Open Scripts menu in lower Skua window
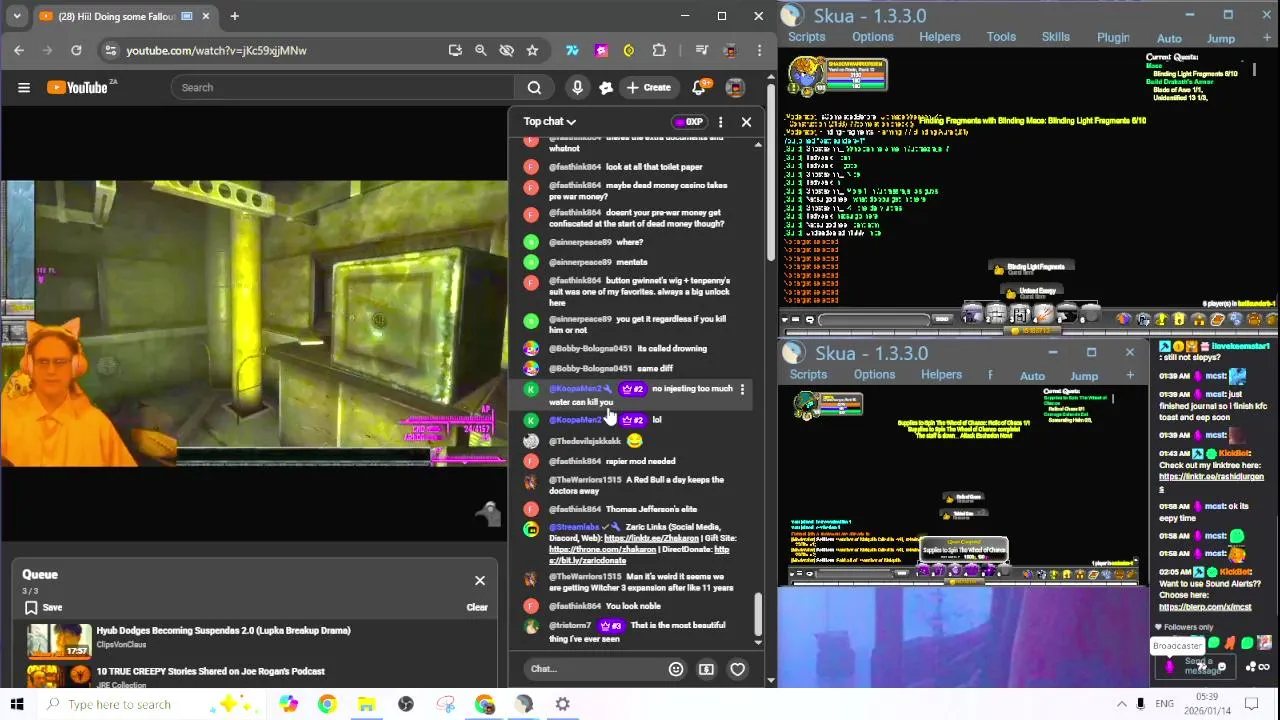1280x720 pixels. click(x=808, y=375)
